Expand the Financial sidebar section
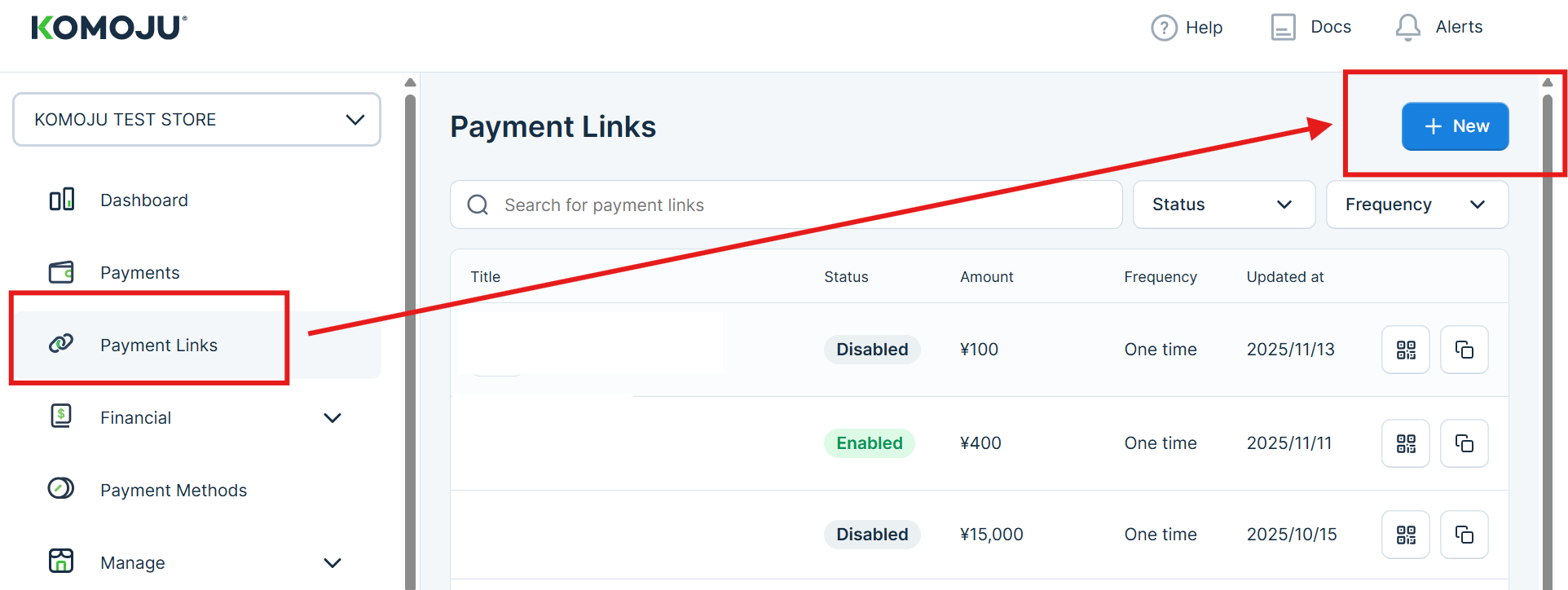 pos(332,418)
